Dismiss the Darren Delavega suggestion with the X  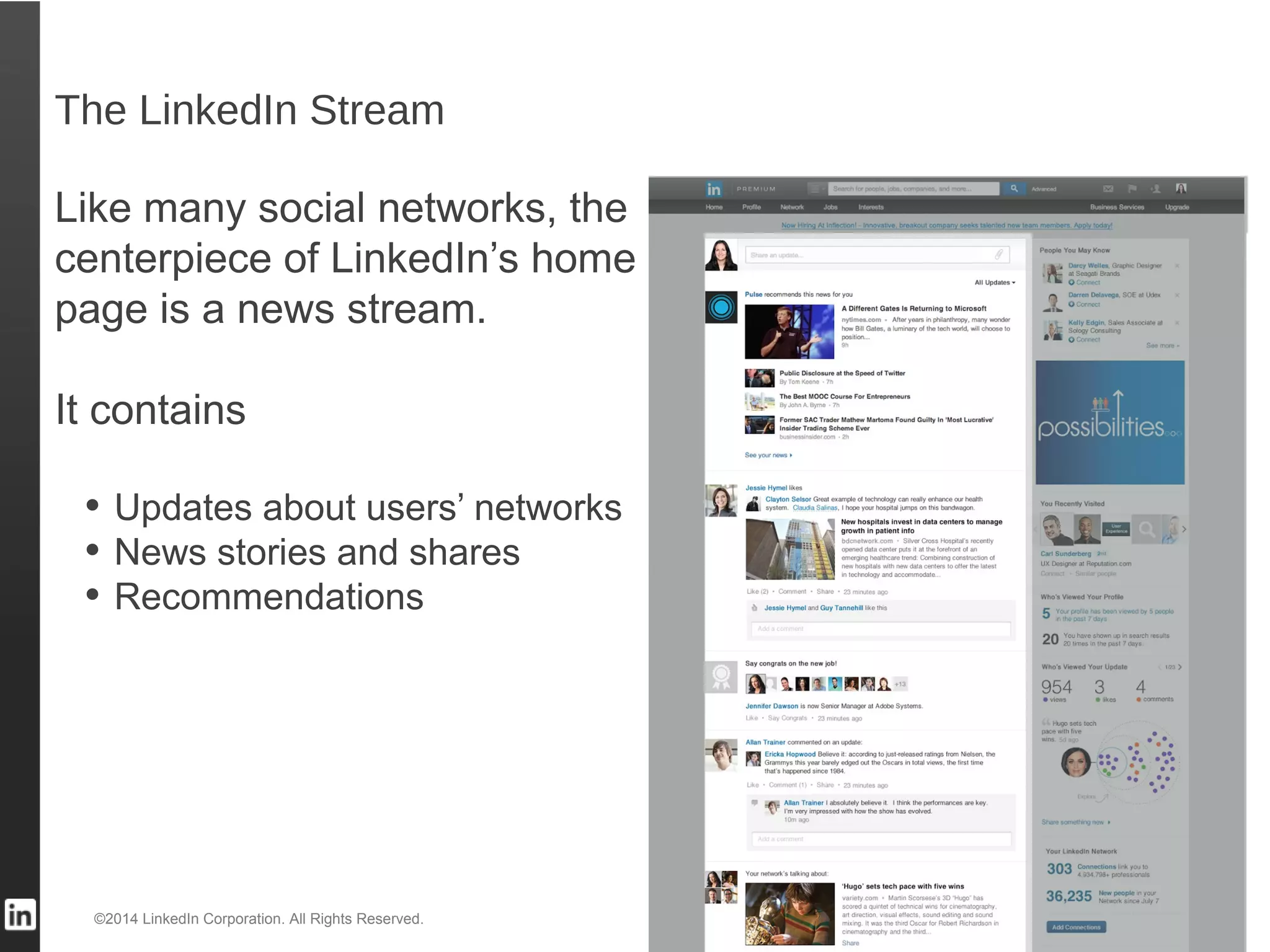coord(1177,295)
